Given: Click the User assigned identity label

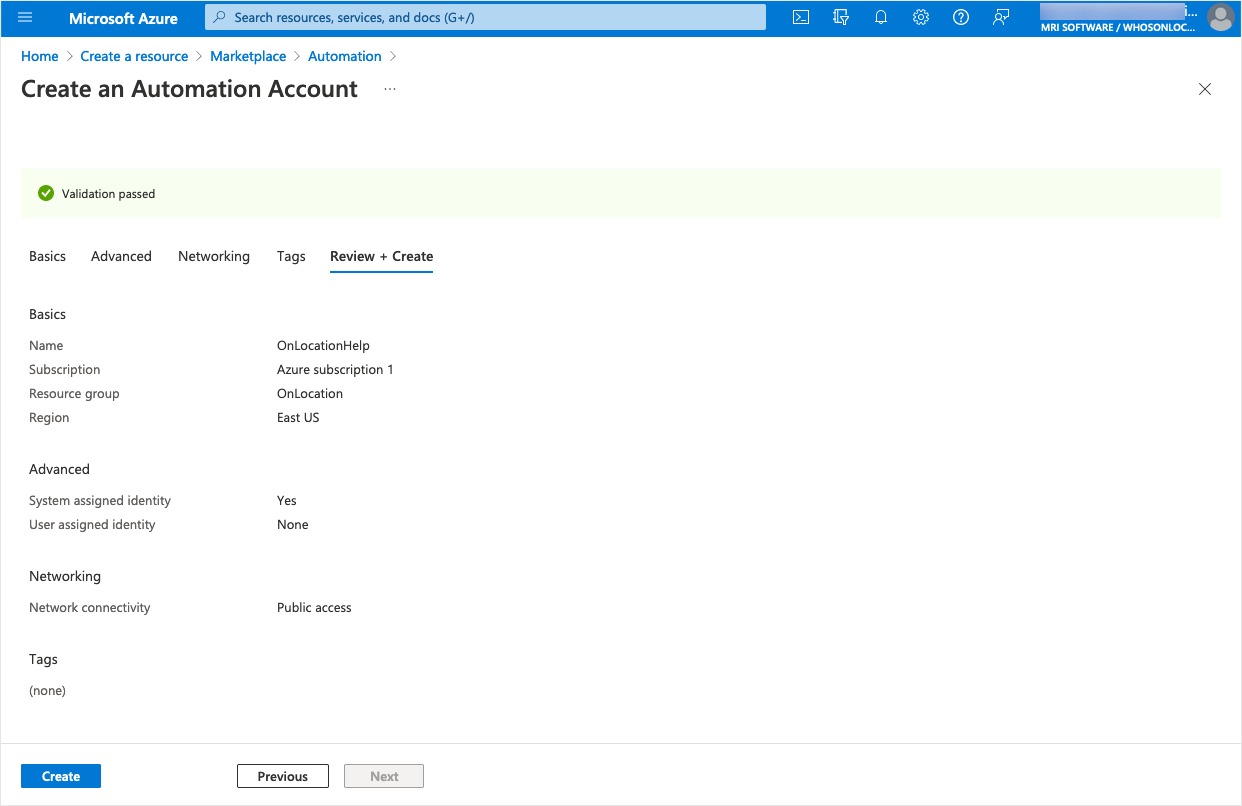Looking at the screenshot, I should 92,524.
